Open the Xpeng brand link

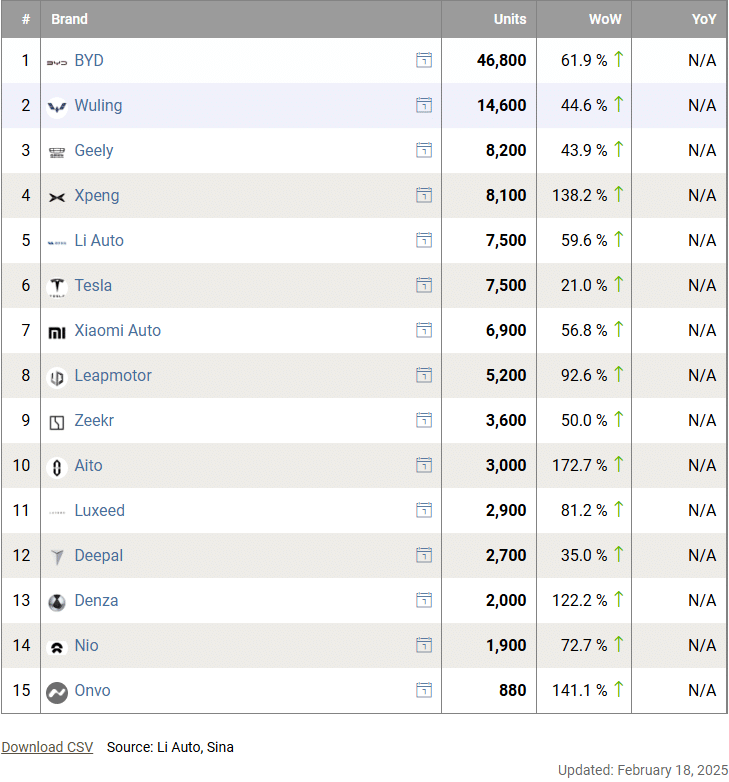tap(97, 196)
